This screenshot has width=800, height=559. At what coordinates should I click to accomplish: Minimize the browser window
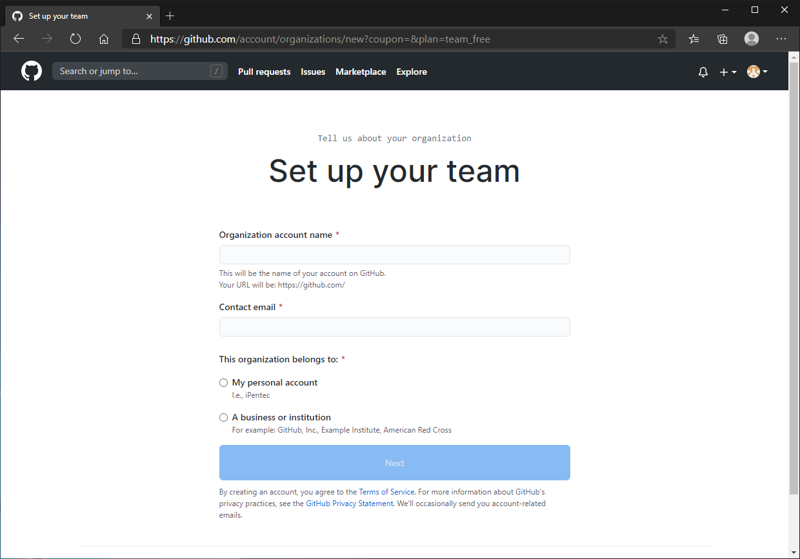725,10
